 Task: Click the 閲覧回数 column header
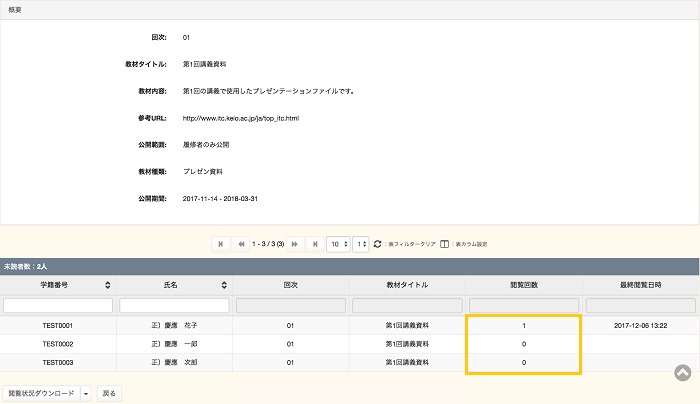coord(524,285)
